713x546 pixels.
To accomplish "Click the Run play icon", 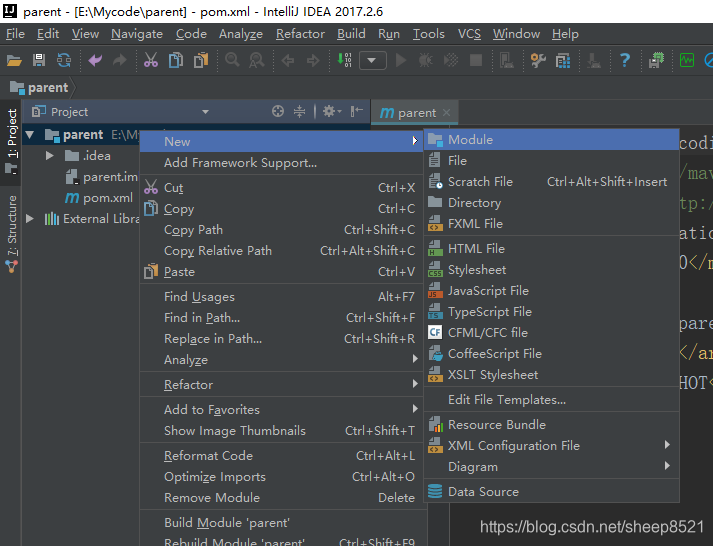I will 401,60.
